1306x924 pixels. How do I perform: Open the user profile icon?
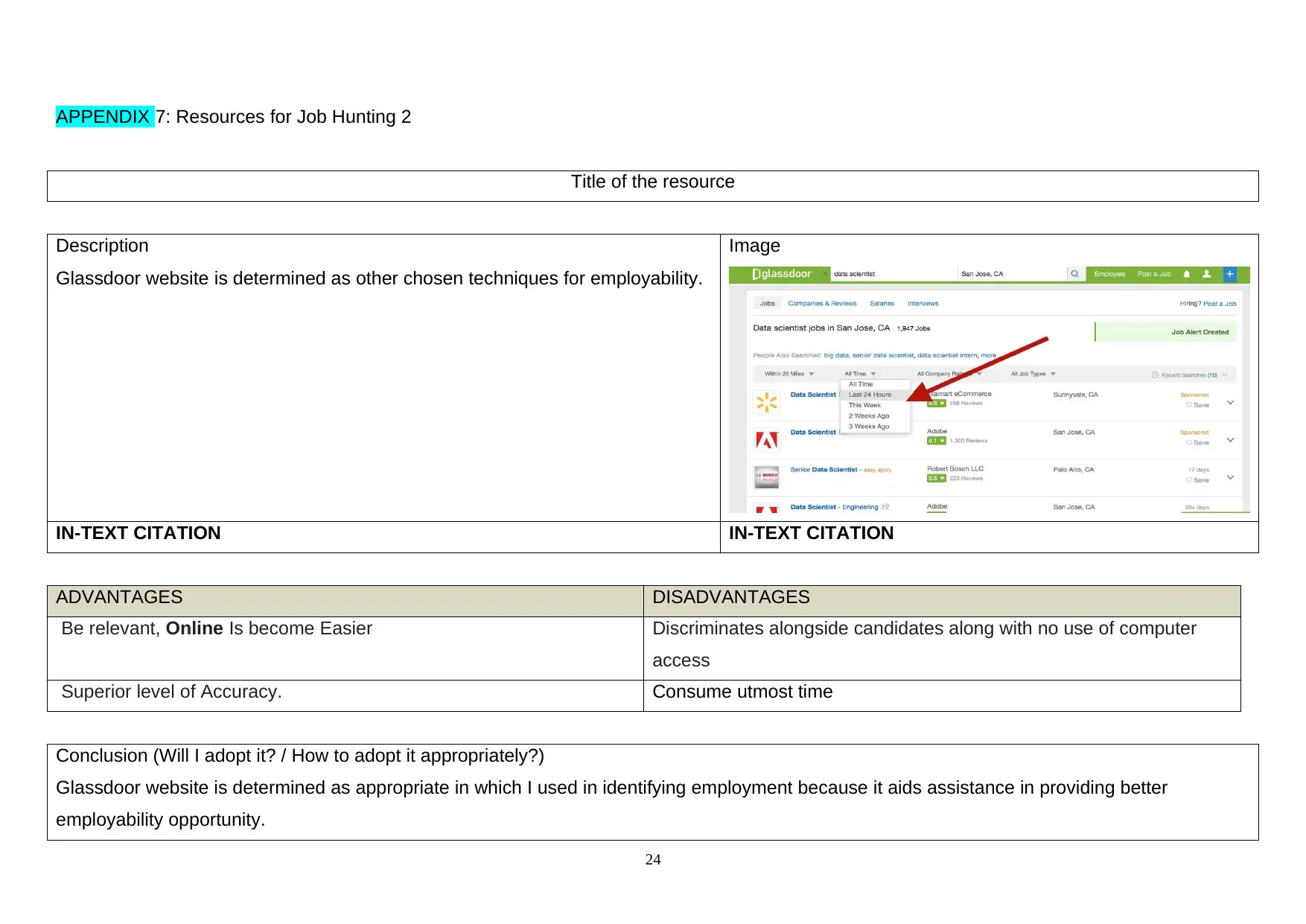[1207, 274]
